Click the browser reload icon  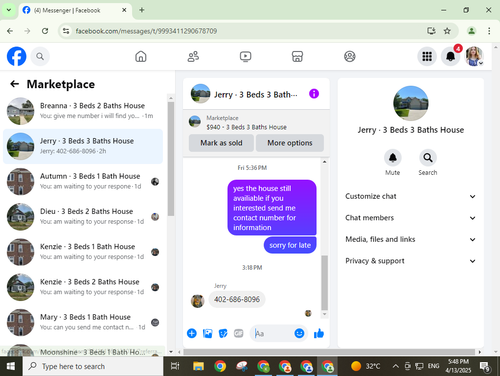[x=45, y=31]
